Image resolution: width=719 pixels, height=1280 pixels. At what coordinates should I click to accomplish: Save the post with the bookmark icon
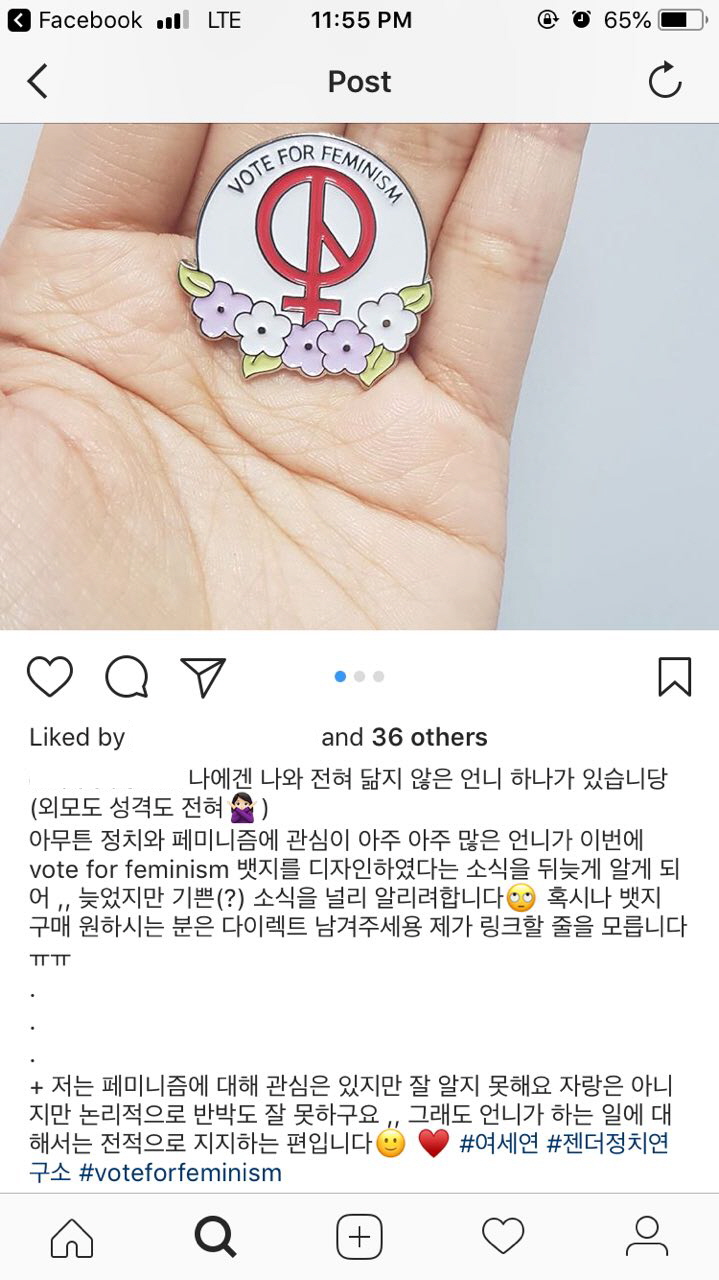pos(675,677)
